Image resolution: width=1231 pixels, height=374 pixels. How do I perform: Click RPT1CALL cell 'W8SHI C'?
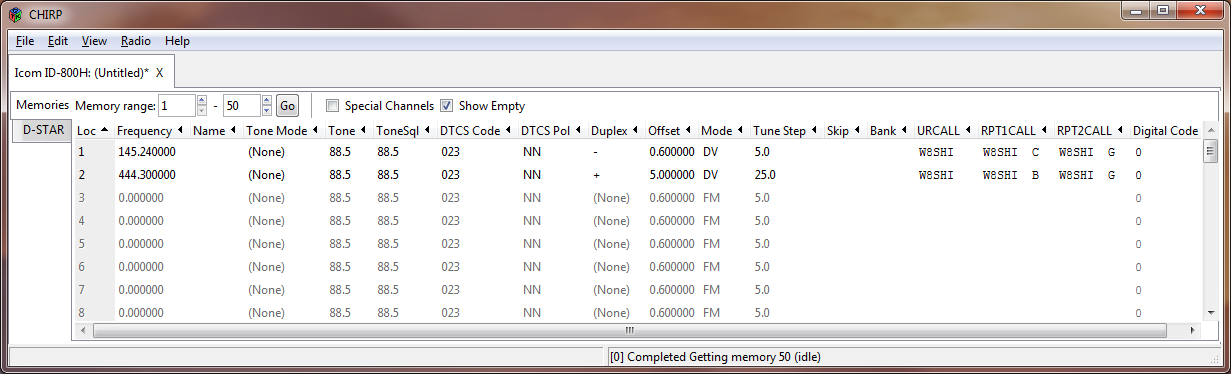pos(1011,152)
